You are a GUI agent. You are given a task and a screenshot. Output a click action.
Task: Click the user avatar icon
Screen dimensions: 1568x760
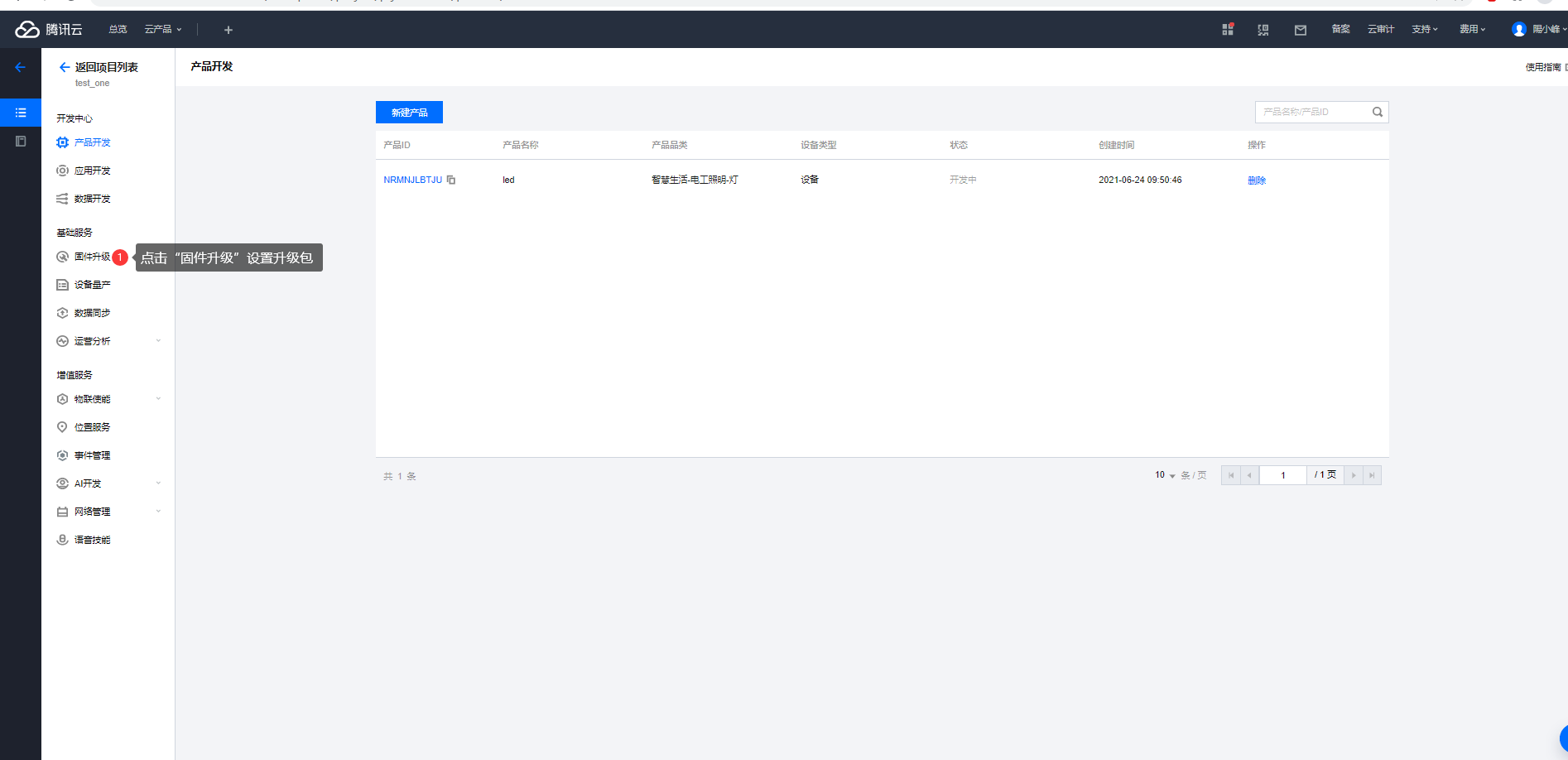[1519, 29]
